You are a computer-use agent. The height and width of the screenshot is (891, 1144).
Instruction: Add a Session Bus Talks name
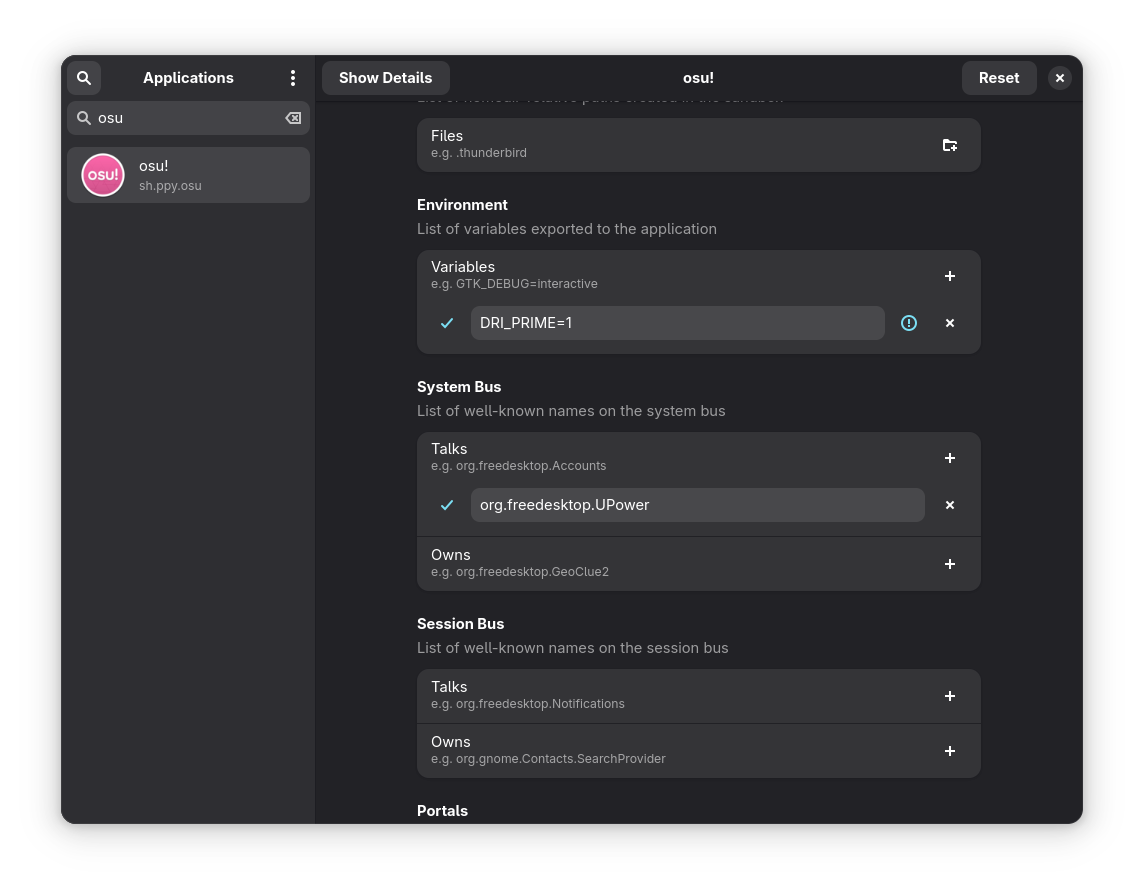(949, 696)
